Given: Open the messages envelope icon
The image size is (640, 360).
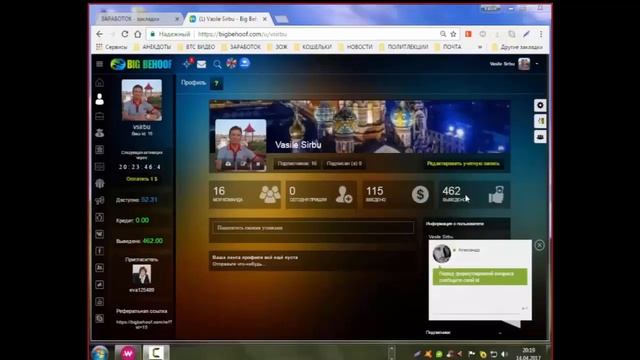Looking at the screenshot, I should pos(202,64).
